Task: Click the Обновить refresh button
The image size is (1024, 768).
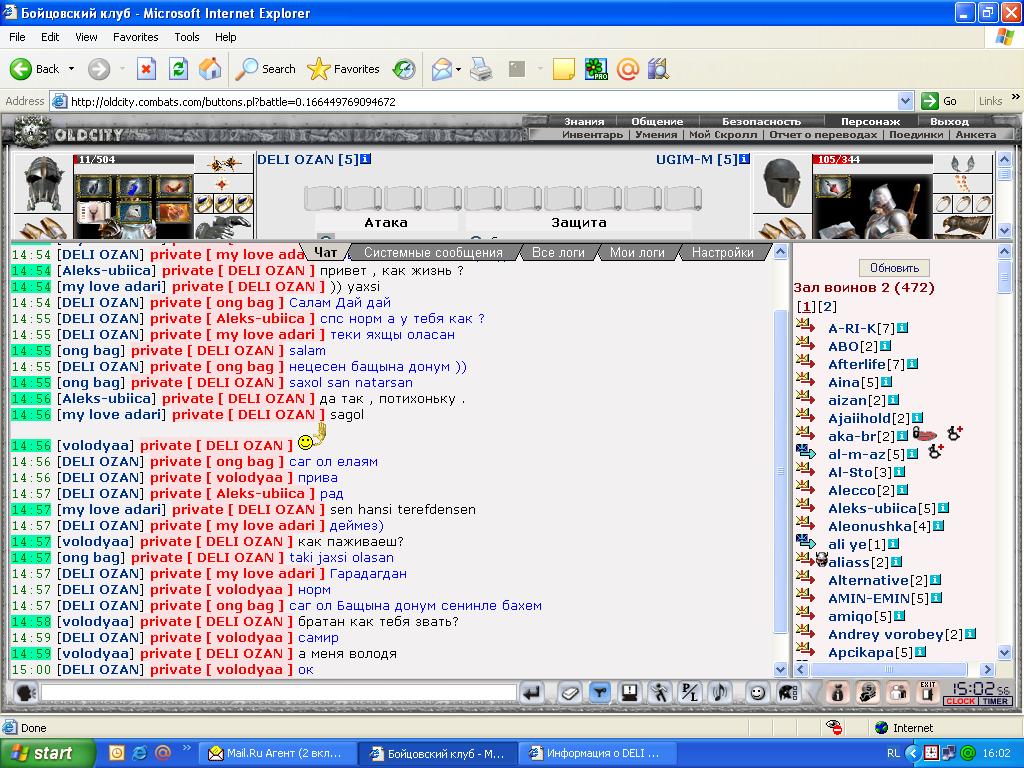Action: pos(894,268)
